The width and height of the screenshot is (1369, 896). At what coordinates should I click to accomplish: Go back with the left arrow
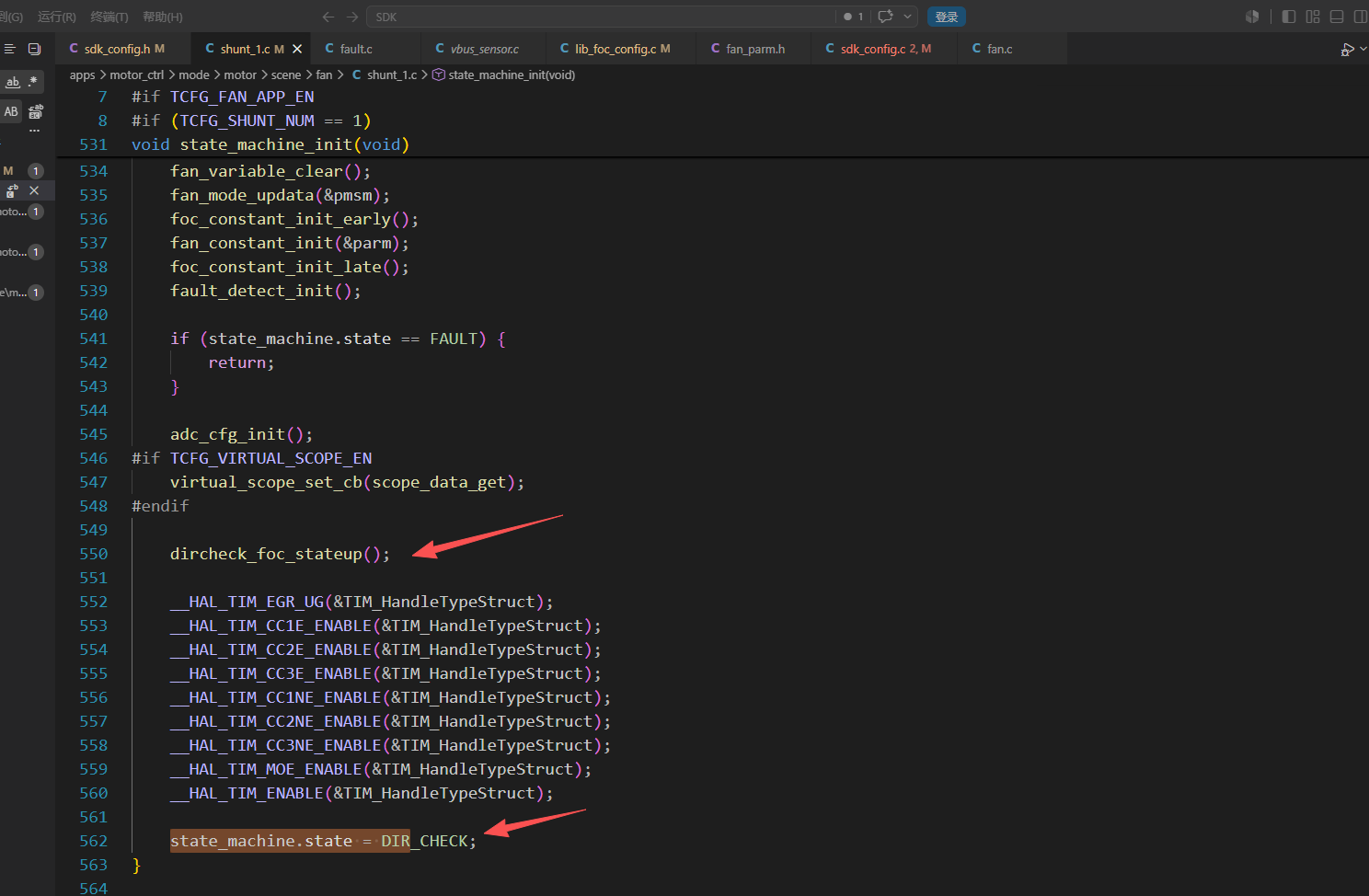pyautogui.click(x=328, y=17)
